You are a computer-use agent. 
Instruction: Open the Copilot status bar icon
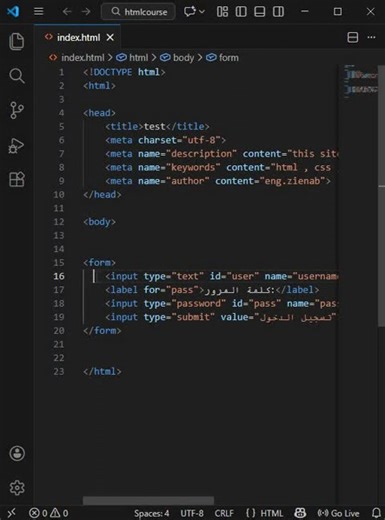(300, 513)
